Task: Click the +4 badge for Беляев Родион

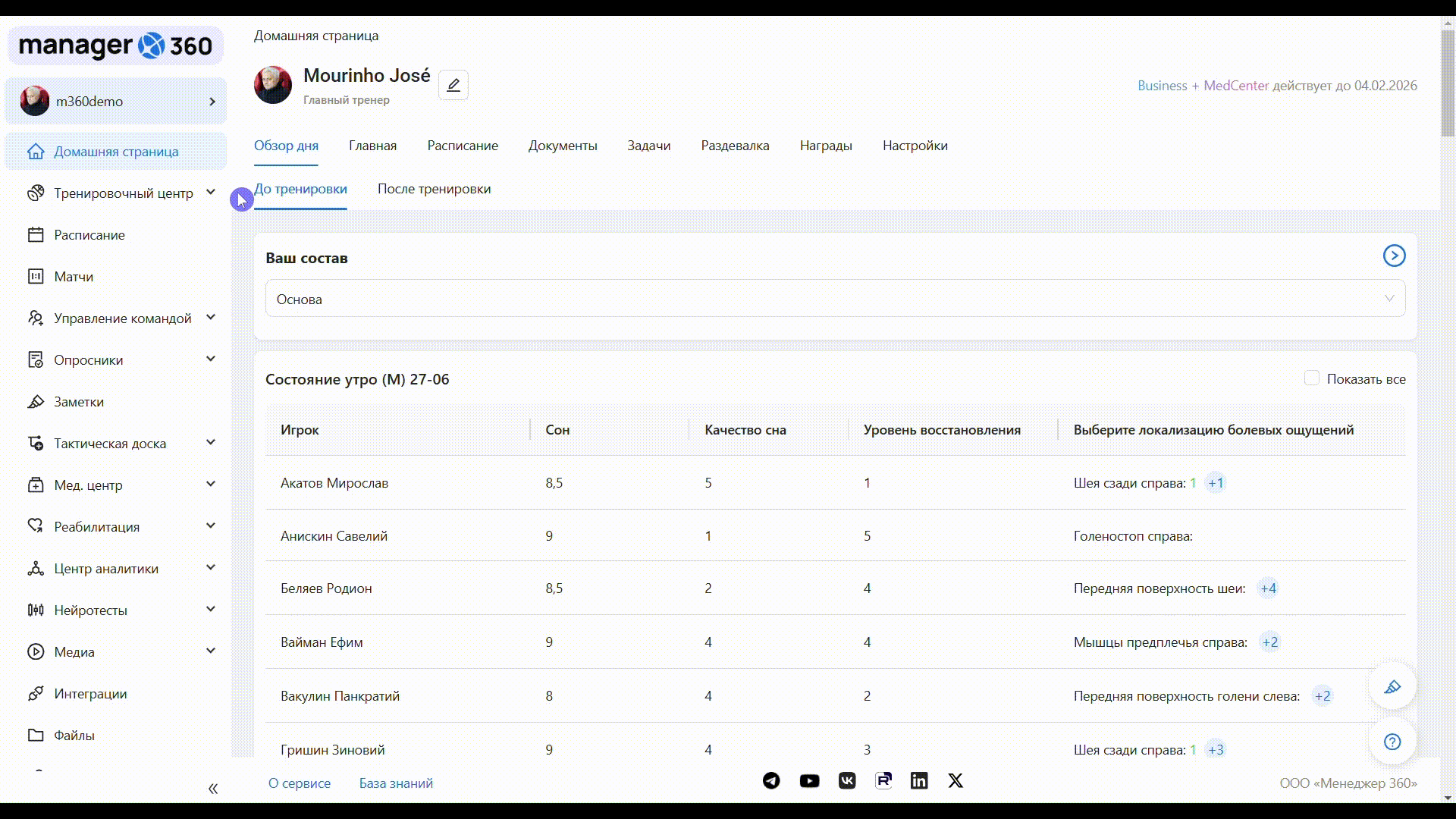Action: (x=1268, y=588)
